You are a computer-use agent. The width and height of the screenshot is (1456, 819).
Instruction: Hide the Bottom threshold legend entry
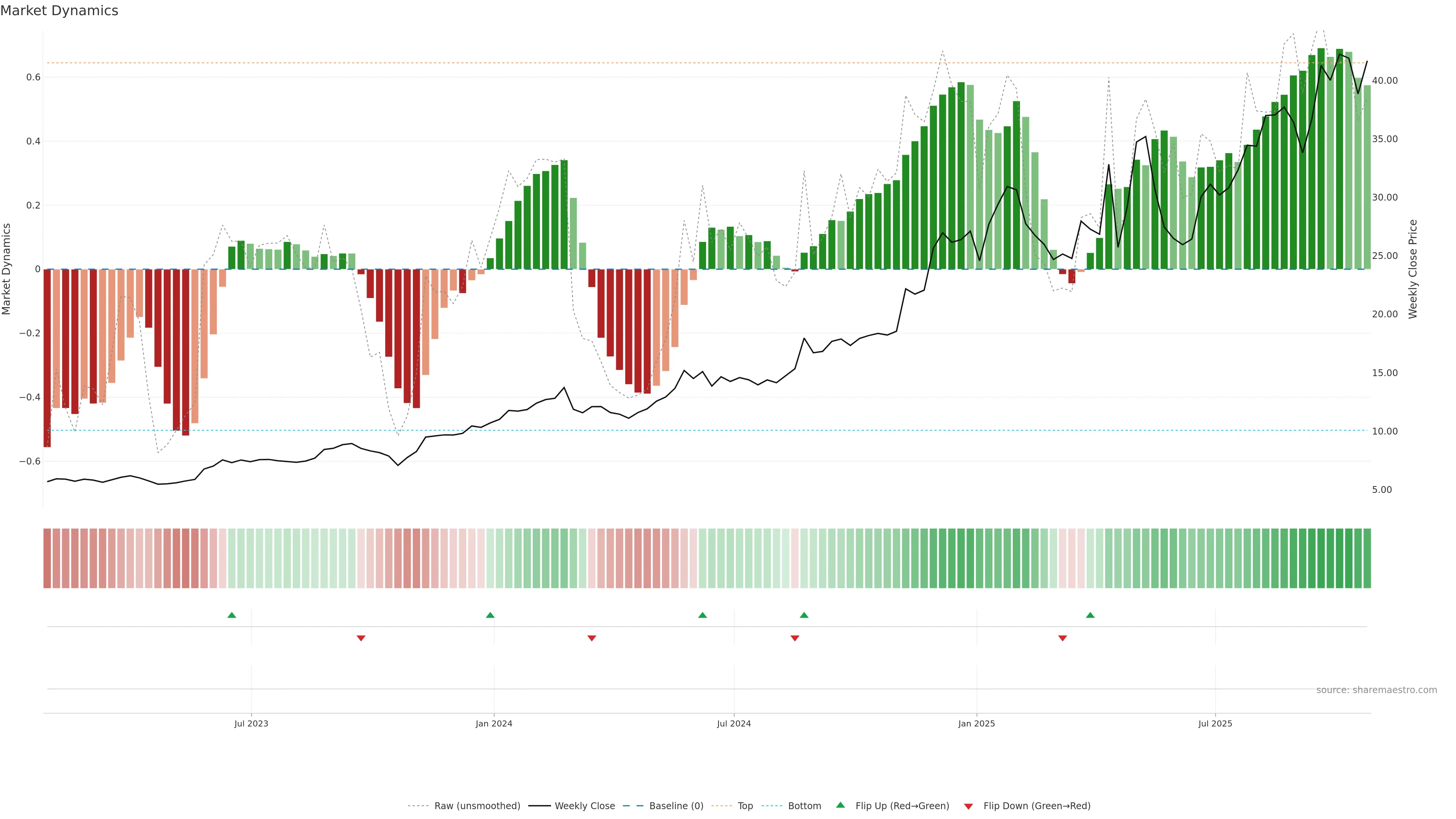pyautogui.click(x=804, y=806)
